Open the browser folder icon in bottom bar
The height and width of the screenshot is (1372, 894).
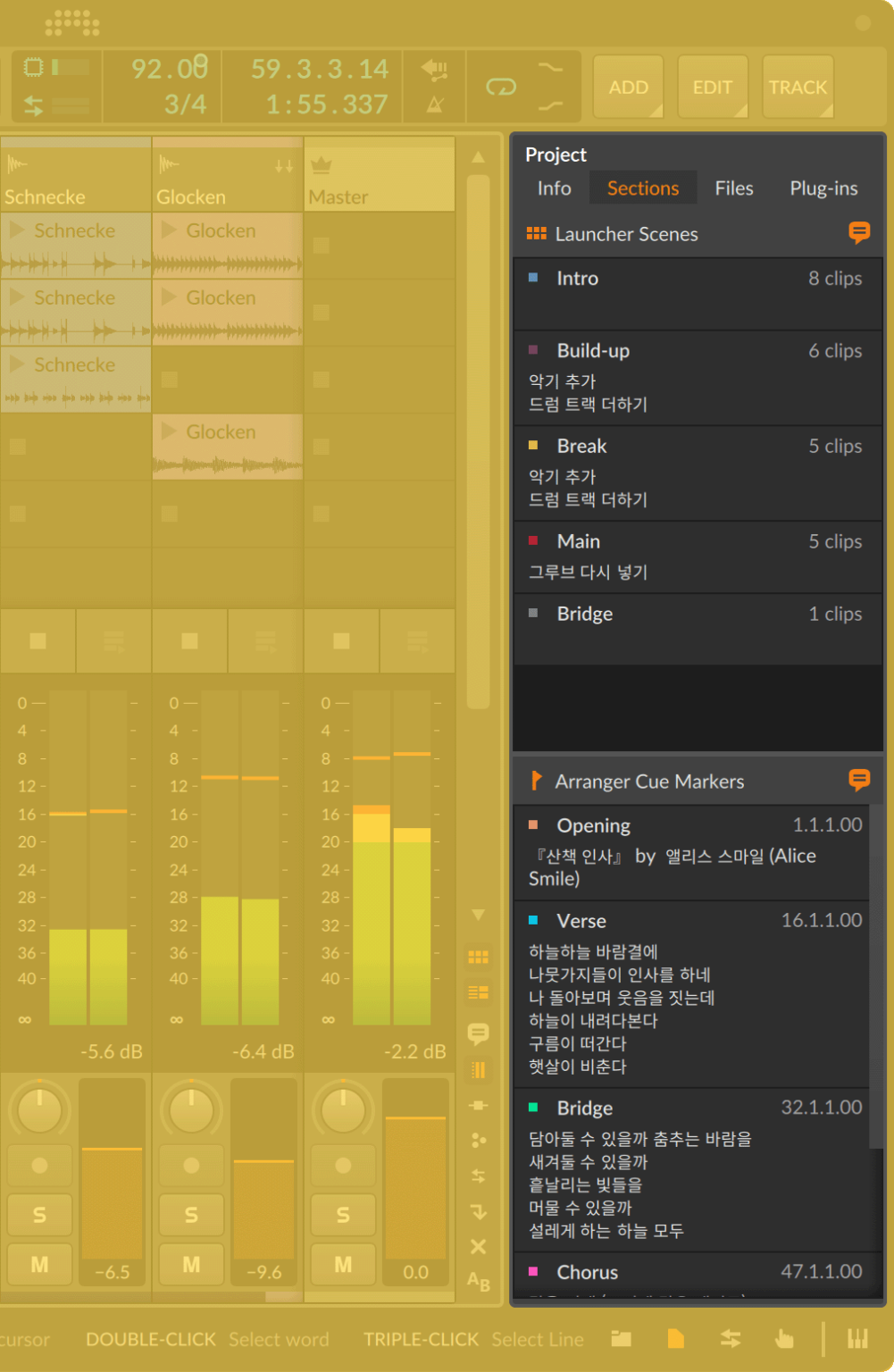[x=621, y=1338]
